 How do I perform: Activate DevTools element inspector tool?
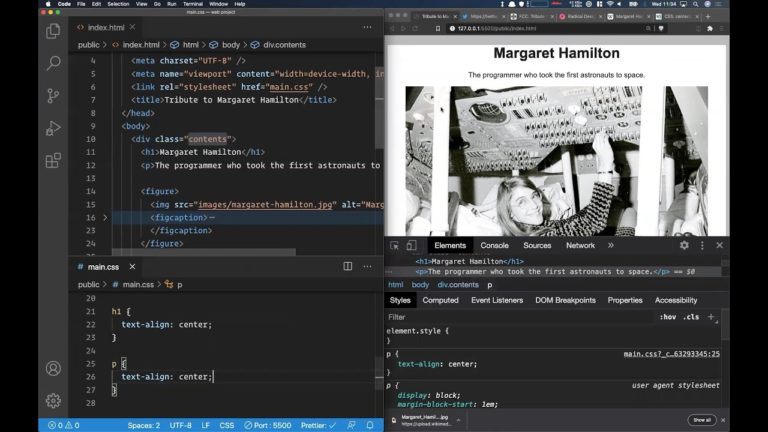[394, 245]
